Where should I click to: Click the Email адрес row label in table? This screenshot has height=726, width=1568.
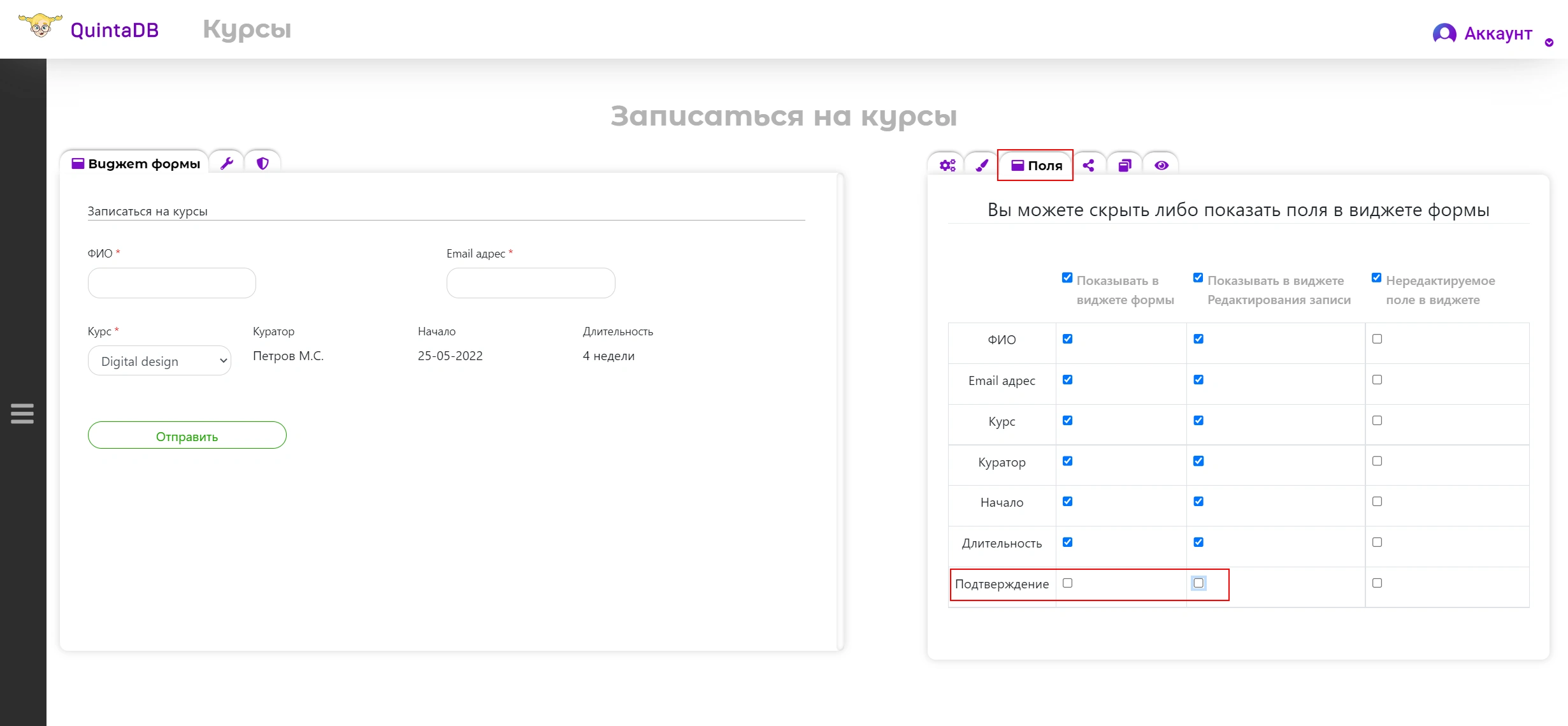[x=1002, y=381]
